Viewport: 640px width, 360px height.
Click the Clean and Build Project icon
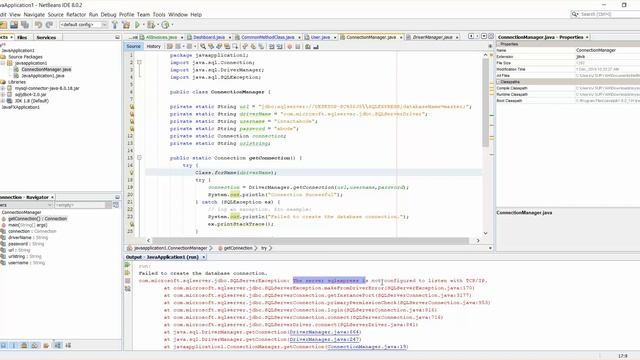(x=126, y=25)
